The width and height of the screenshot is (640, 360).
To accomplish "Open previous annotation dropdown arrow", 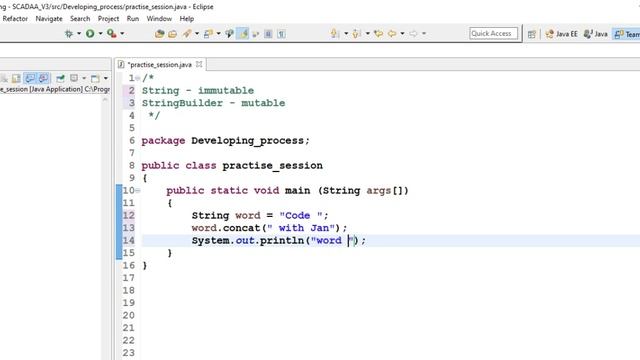I will pyautogui.click(x=367, y=33).
